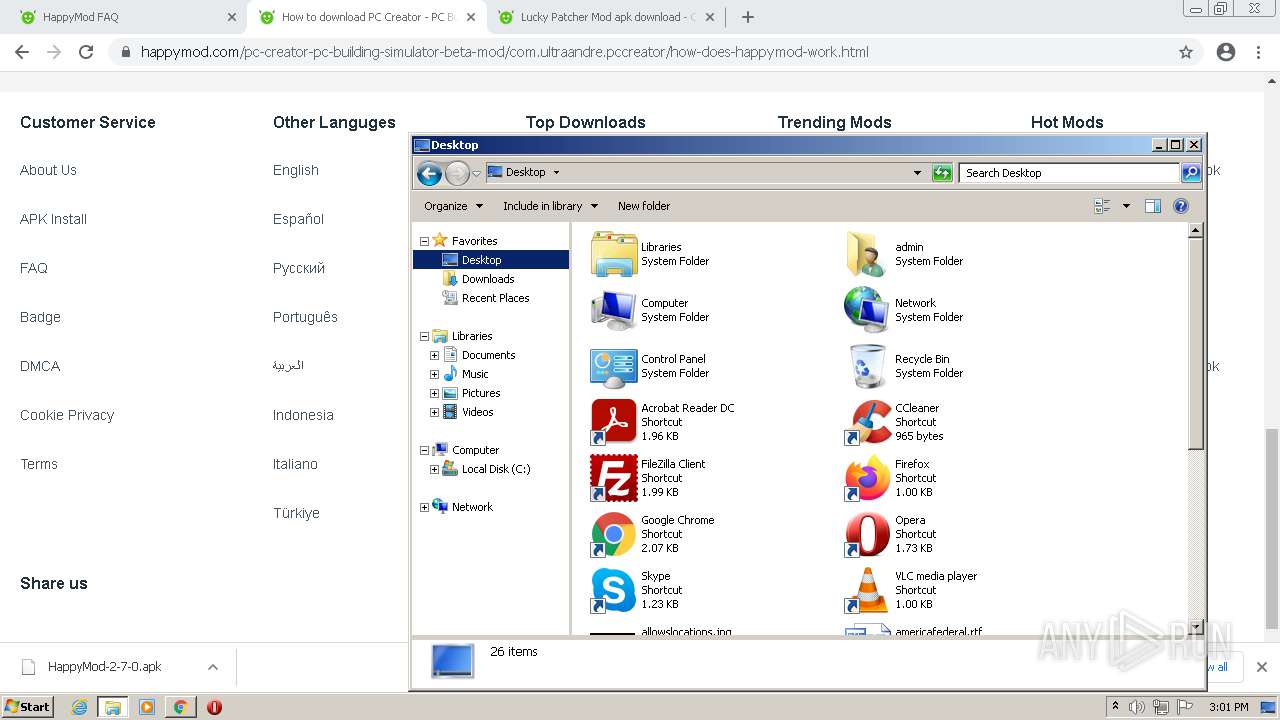Select the Control Panel icon
The width and height of the screenshot is (1280, 720).
[613, 366]
